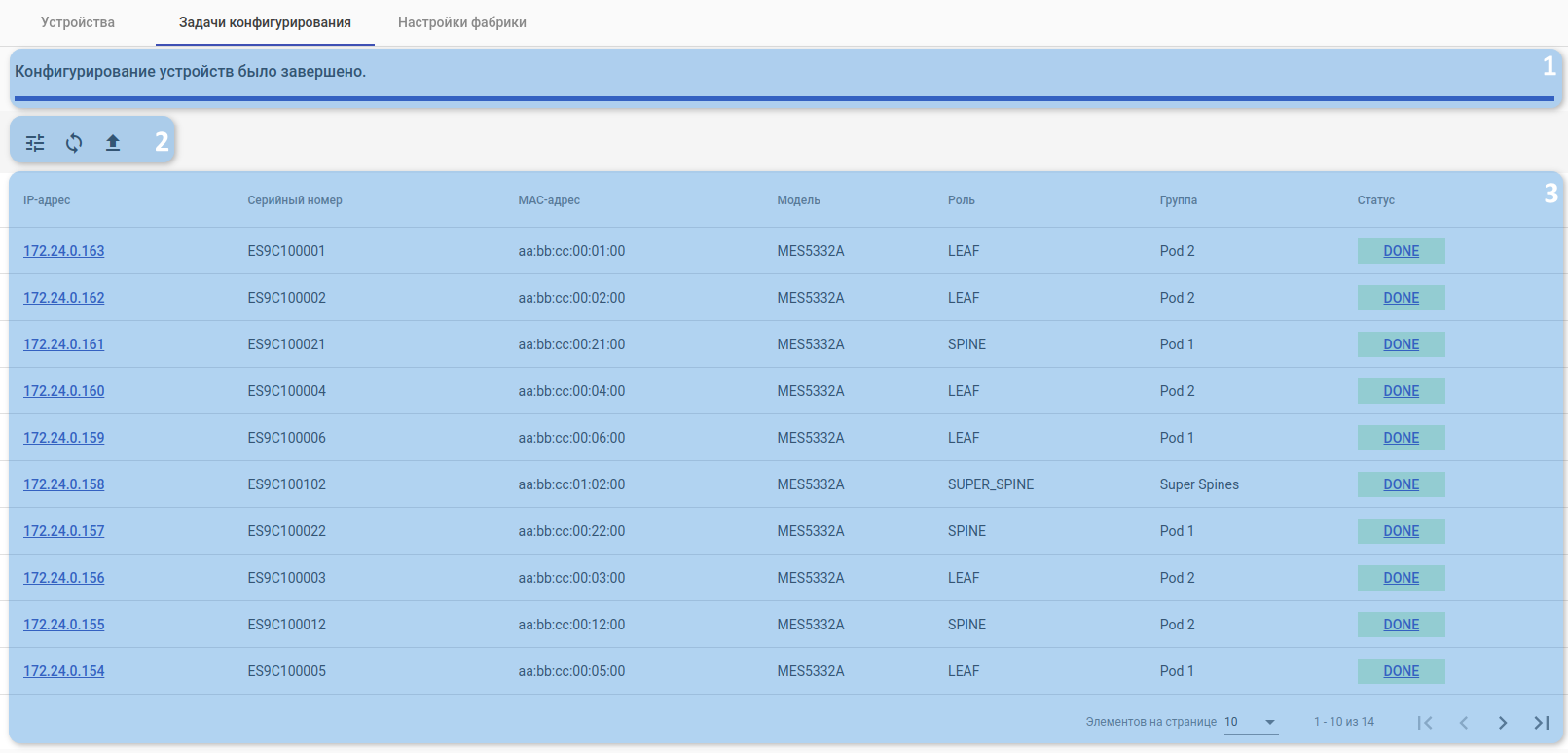Click the Статус column header

[x=1376, y=200]
